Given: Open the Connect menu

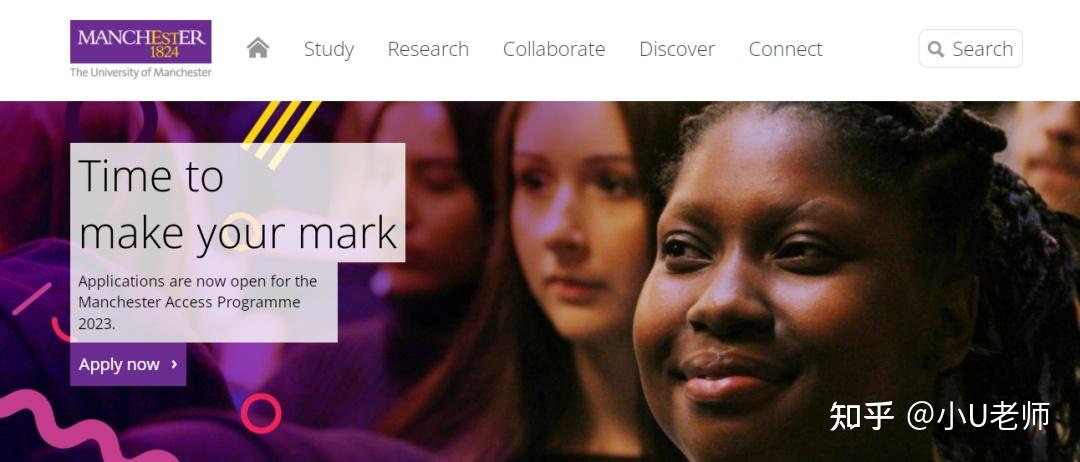Looking at the screenshot, I should [x=785, y=49].
